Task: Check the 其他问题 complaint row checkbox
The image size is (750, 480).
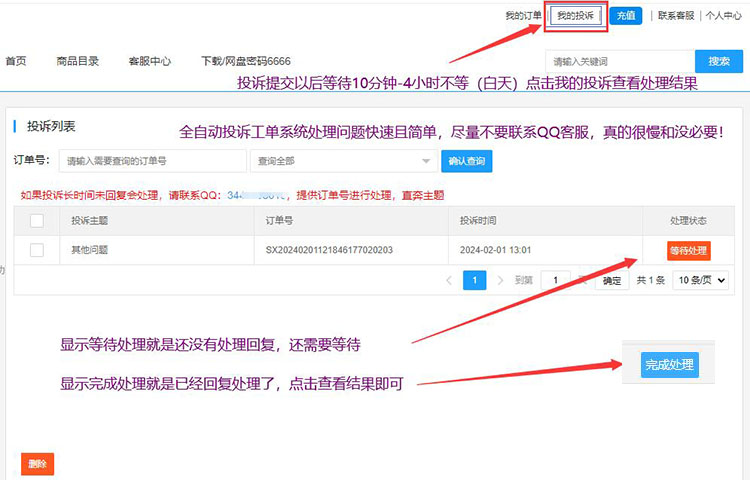Action: click(37, 250)
